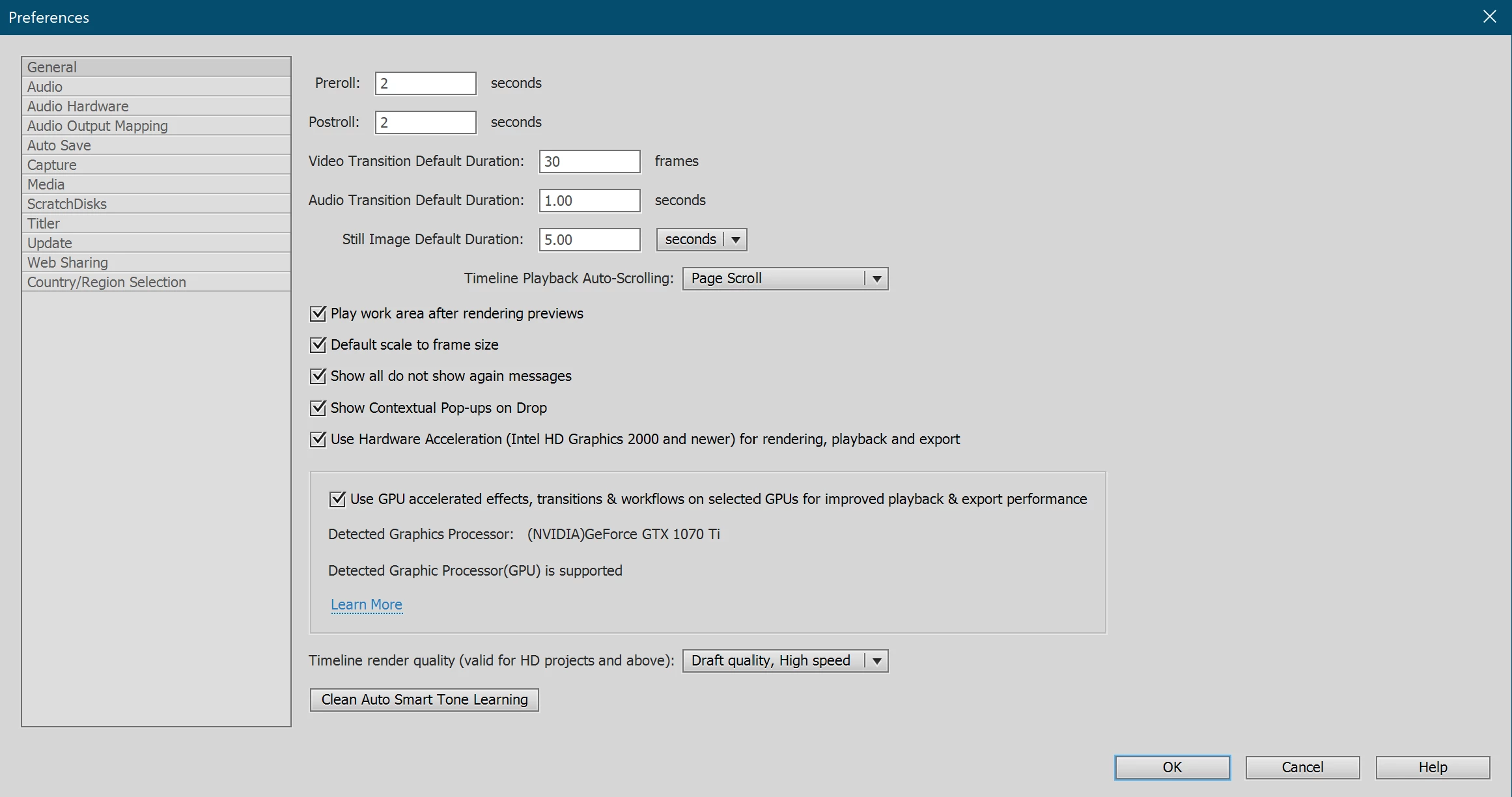
Task: Expand Timeline Playback Auto-Scrolling dropdown
Action: tap(785, 279)
